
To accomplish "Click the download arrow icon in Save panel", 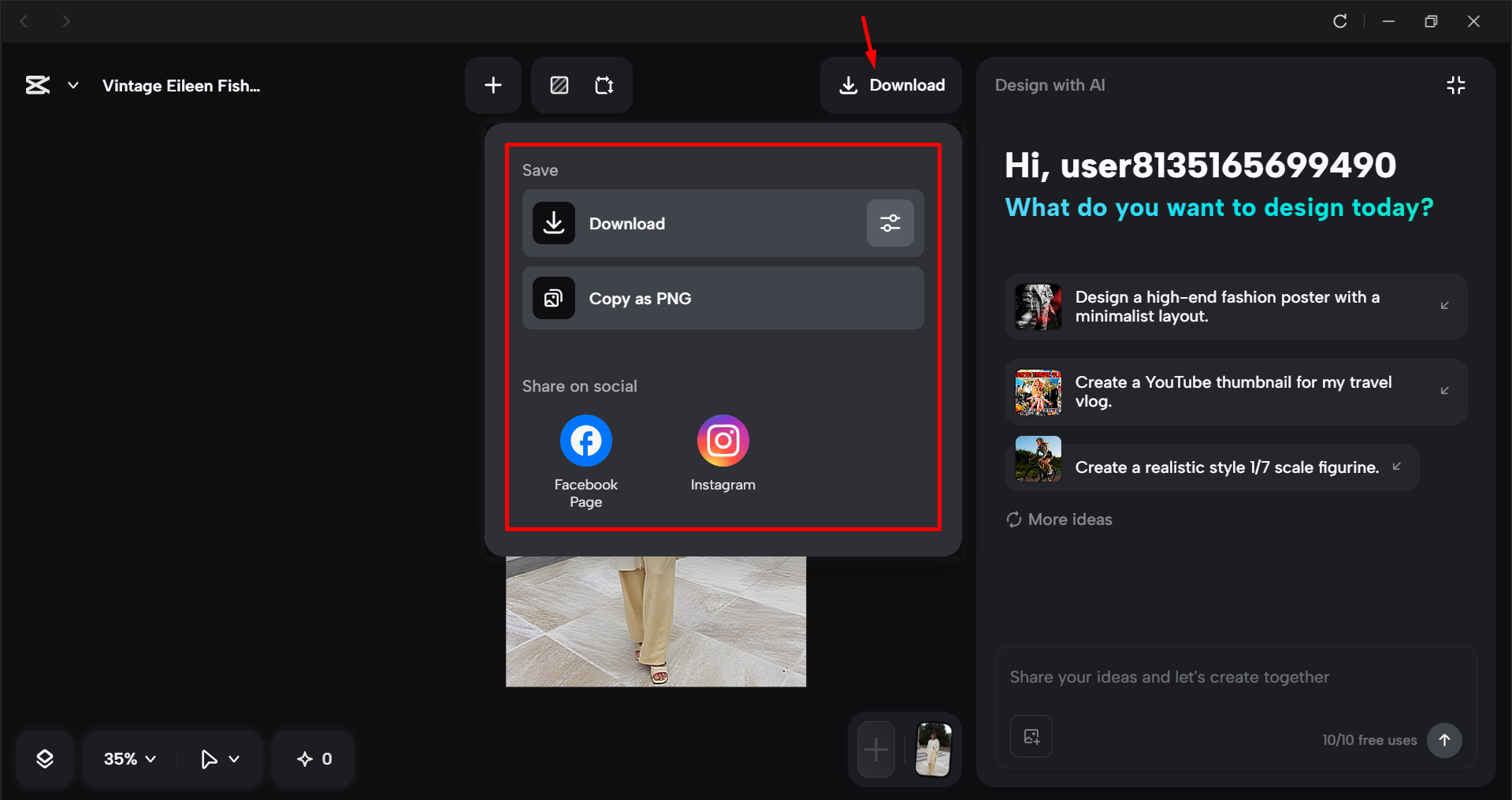I will pyautogui.click(x=554, y=223).
